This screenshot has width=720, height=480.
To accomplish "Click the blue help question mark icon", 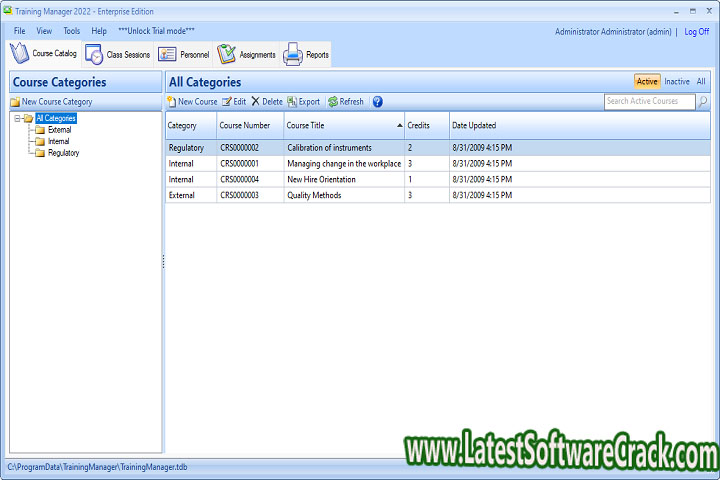I will click(x=377, y=102).
